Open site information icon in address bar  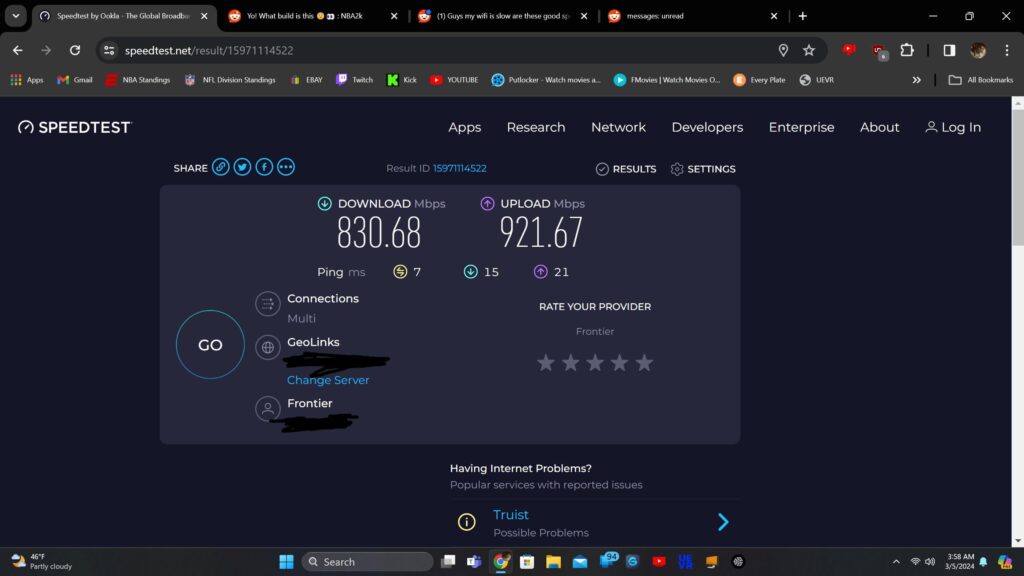[x=109, y=50]
